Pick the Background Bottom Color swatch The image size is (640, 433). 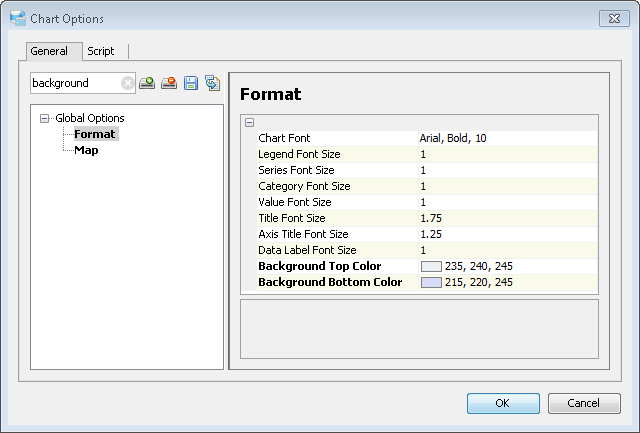(x=431, y=283)
